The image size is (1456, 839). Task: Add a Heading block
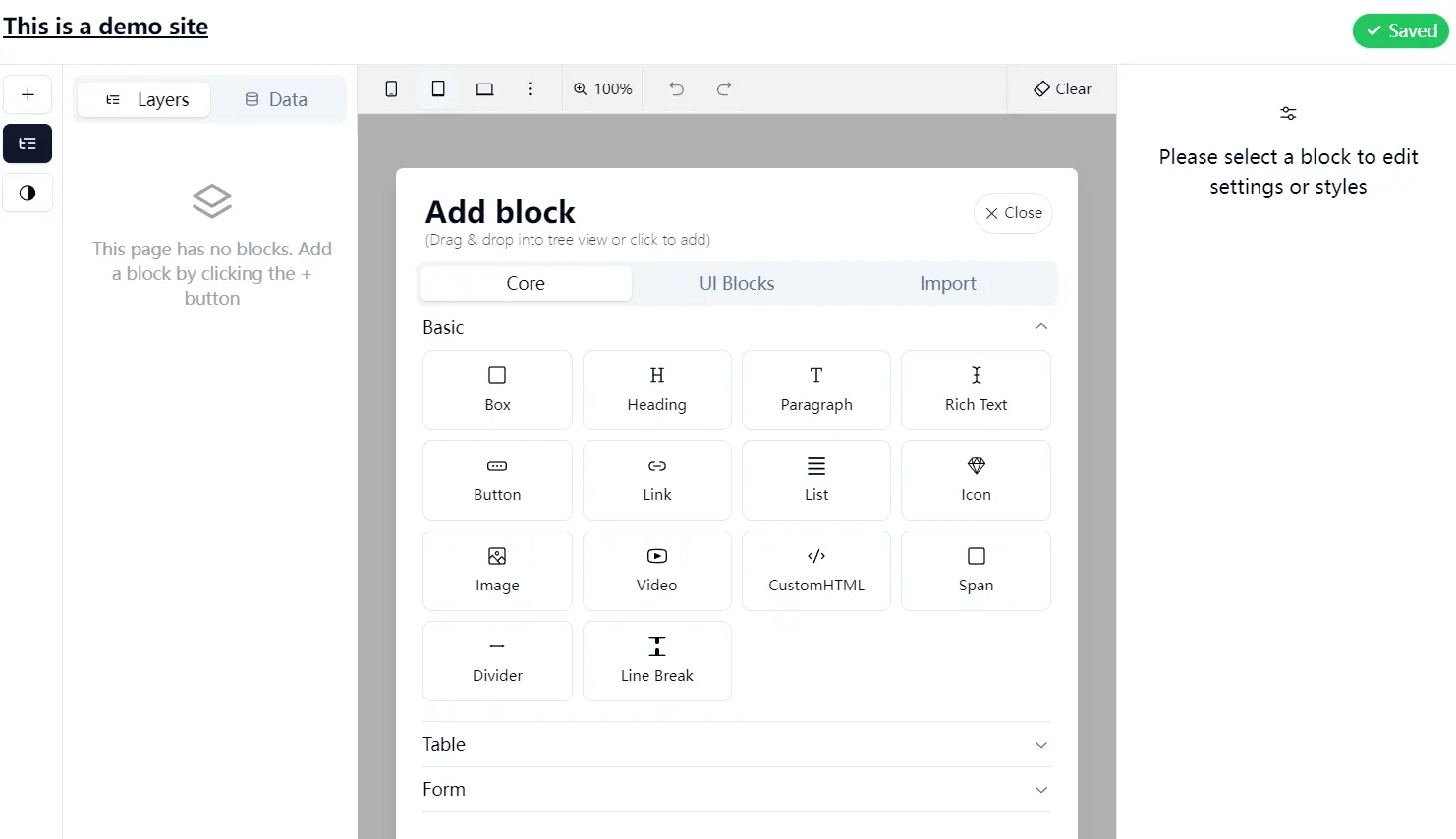point(657,390)
